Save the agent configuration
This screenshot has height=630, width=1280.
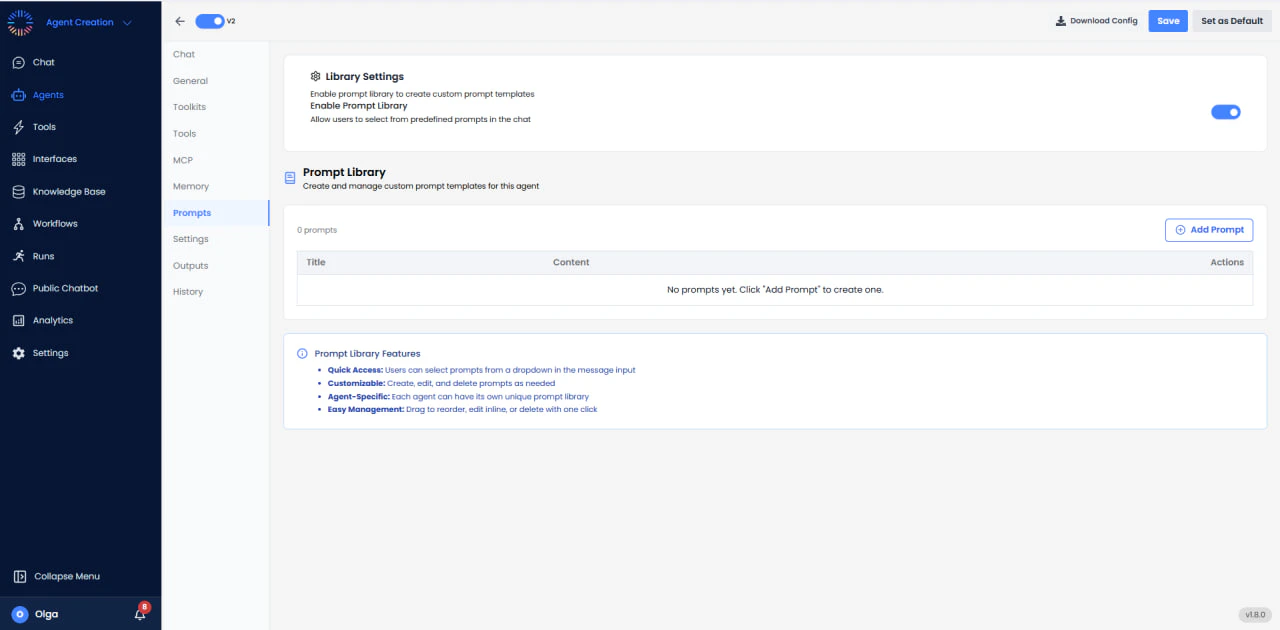pyautogui.click(x=1167, y=20)
